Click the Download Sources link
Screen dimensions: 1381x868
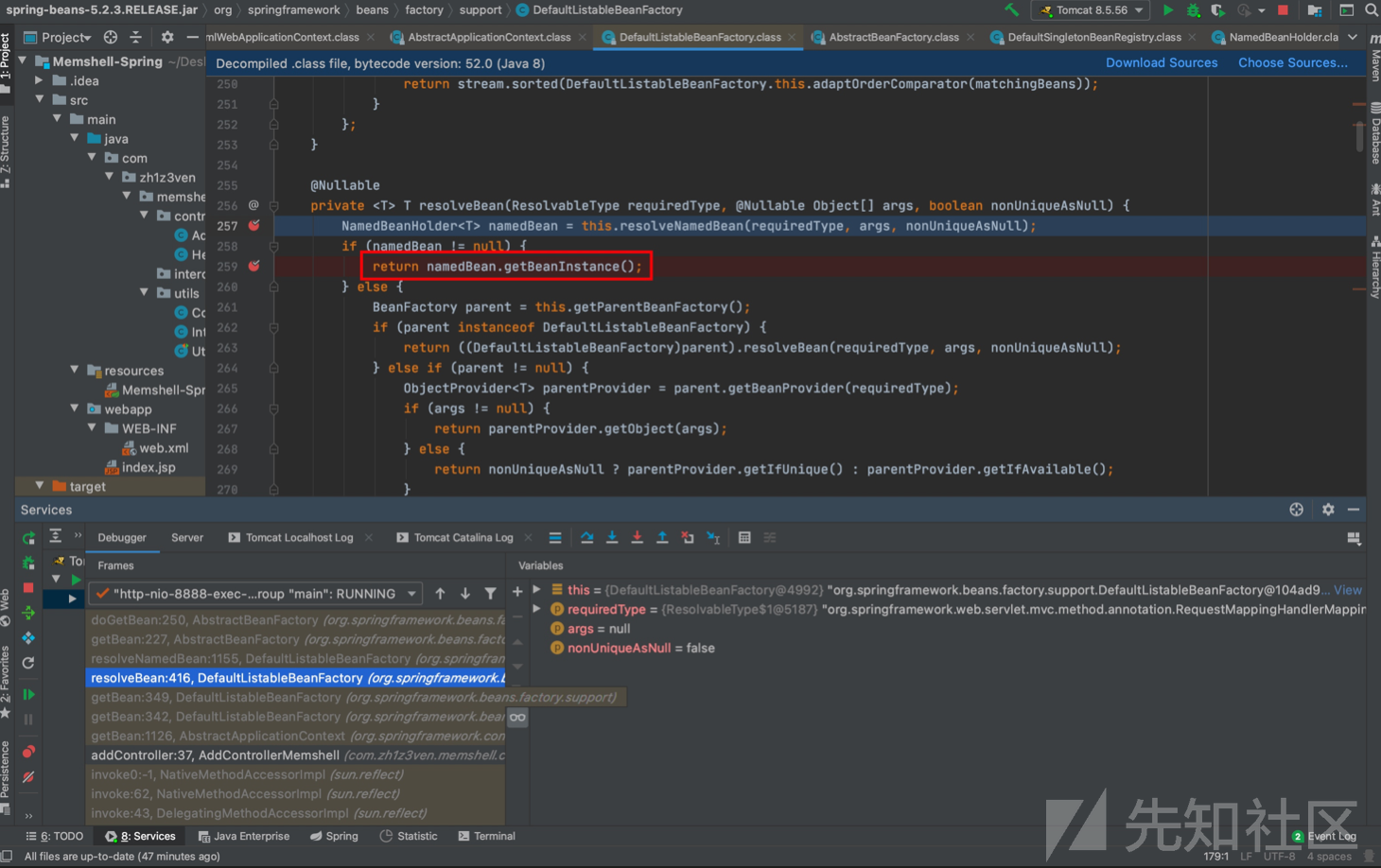point(1162,63)
